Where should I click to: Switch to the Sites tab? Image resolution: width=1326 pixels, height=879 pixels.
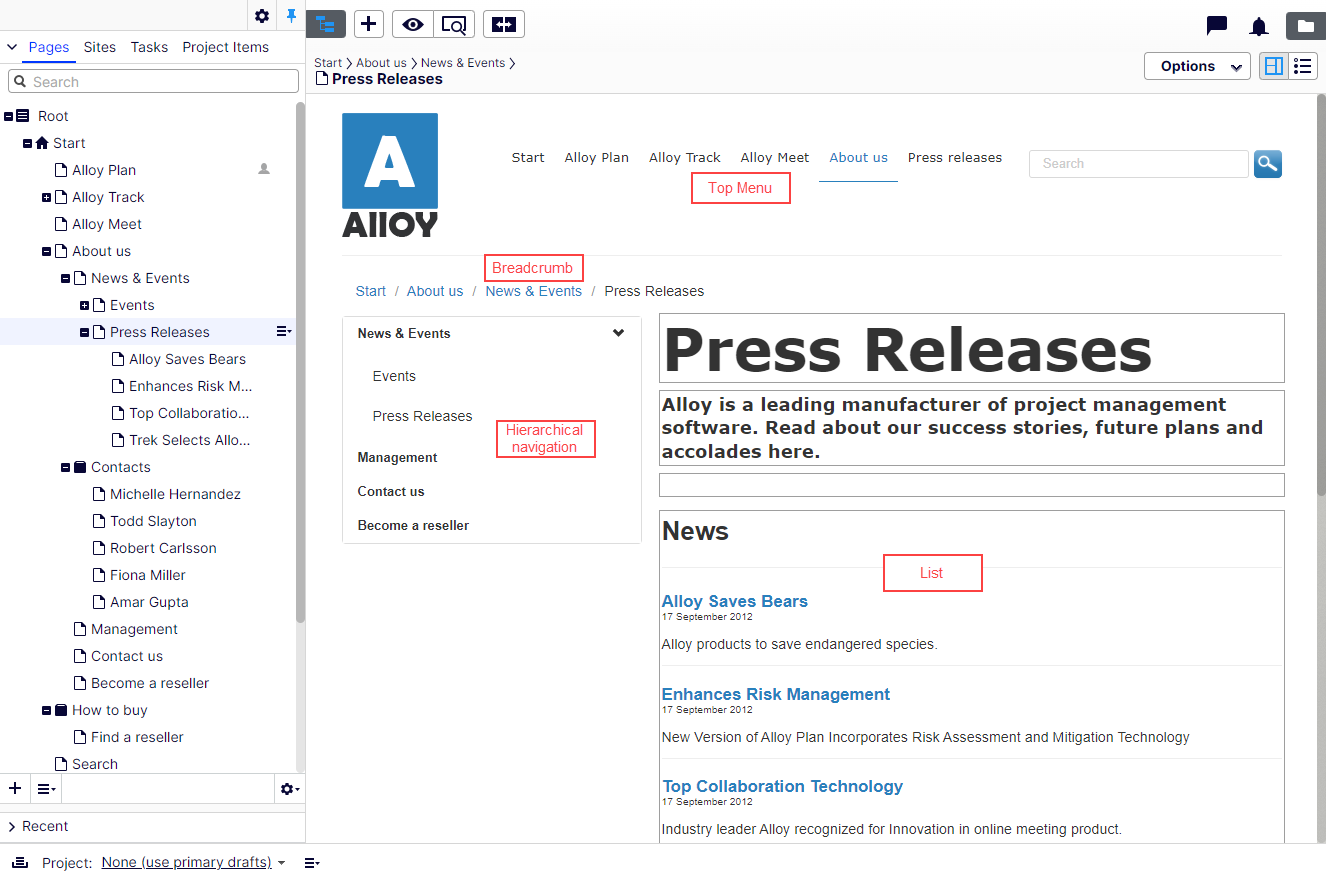[x=100, y=47]
